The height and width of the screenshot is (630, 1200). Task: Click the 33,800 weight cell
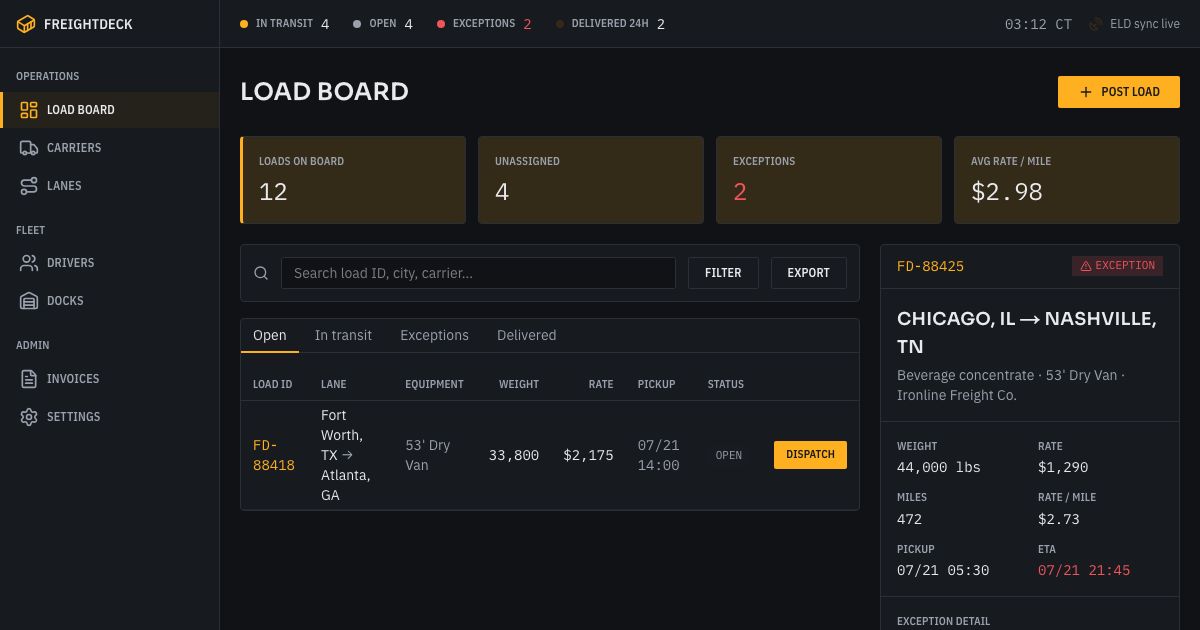tap(514, 455)
